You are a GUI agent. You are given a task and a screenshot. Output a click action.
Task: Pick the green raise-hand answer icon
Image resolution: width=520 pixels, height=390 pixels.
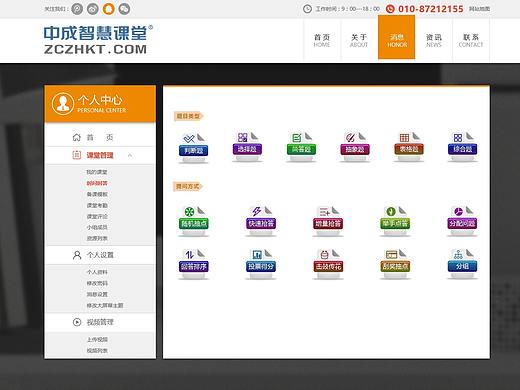395,221
